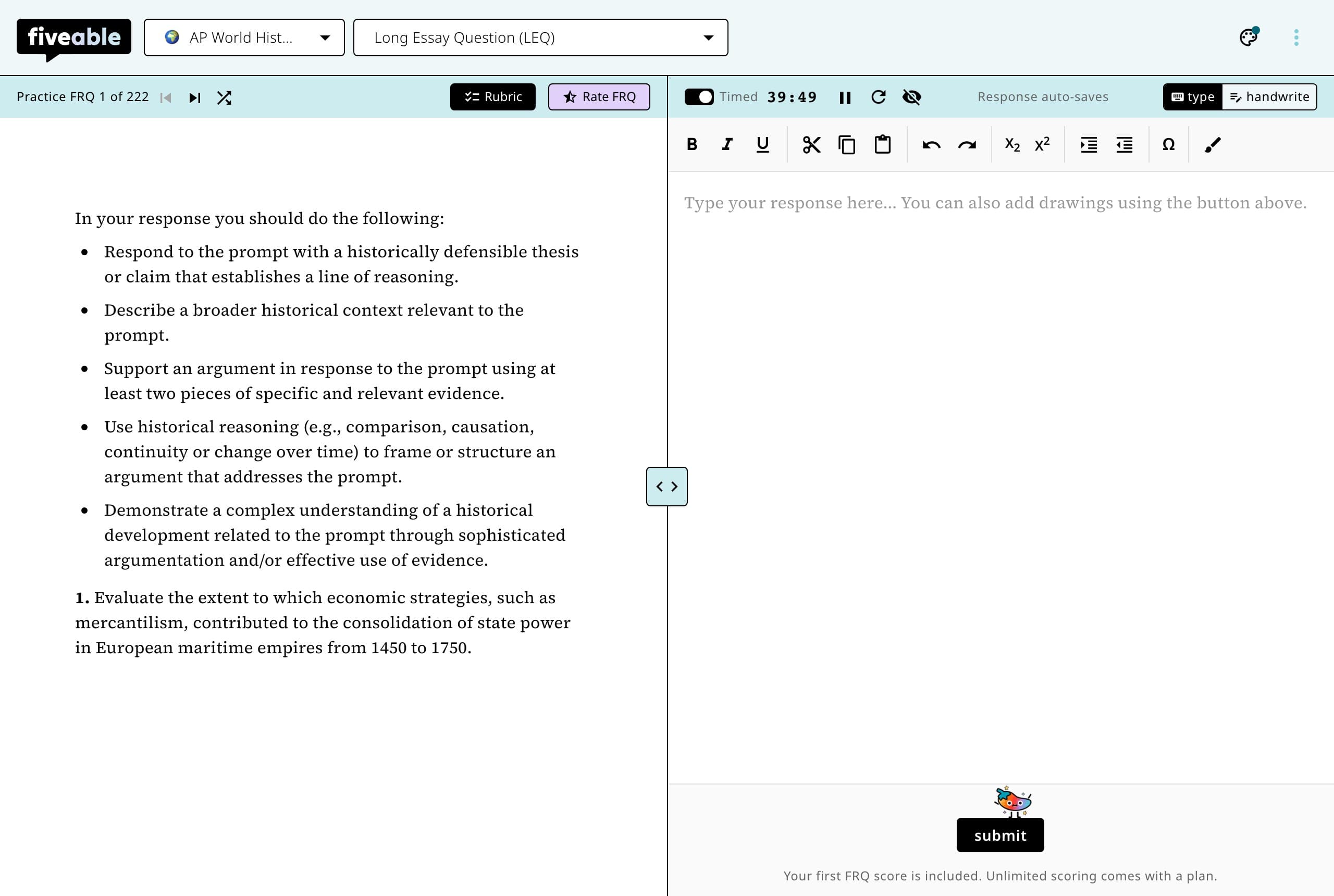The width and height of the screenshot is (1334, 896).
Task: Open the Rubric
Action: pos(492,96)
